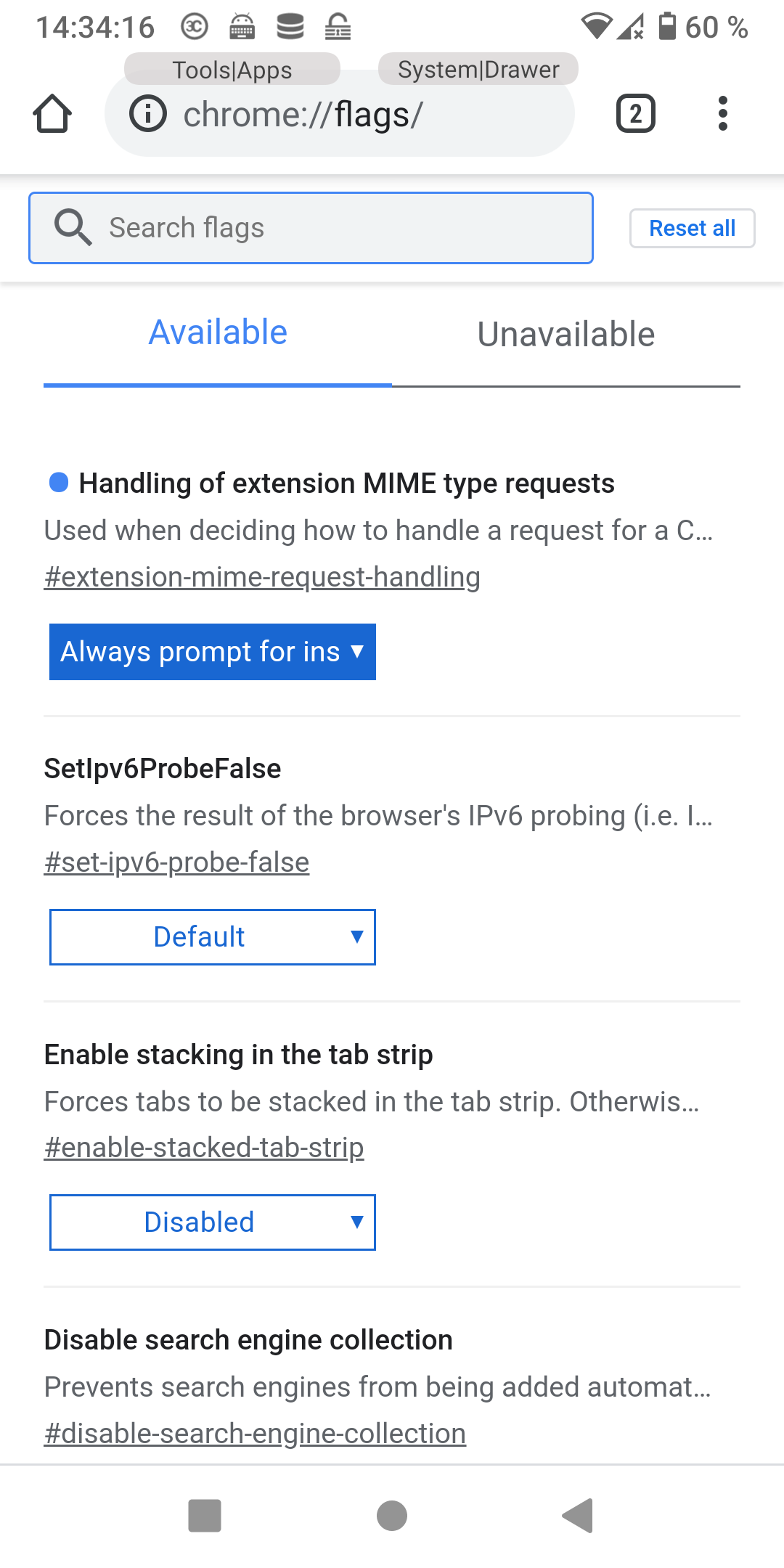Screen dimensions: 784x1568
Task: Open the #extension-mime-request-handling link
Action: coord(262,577)
